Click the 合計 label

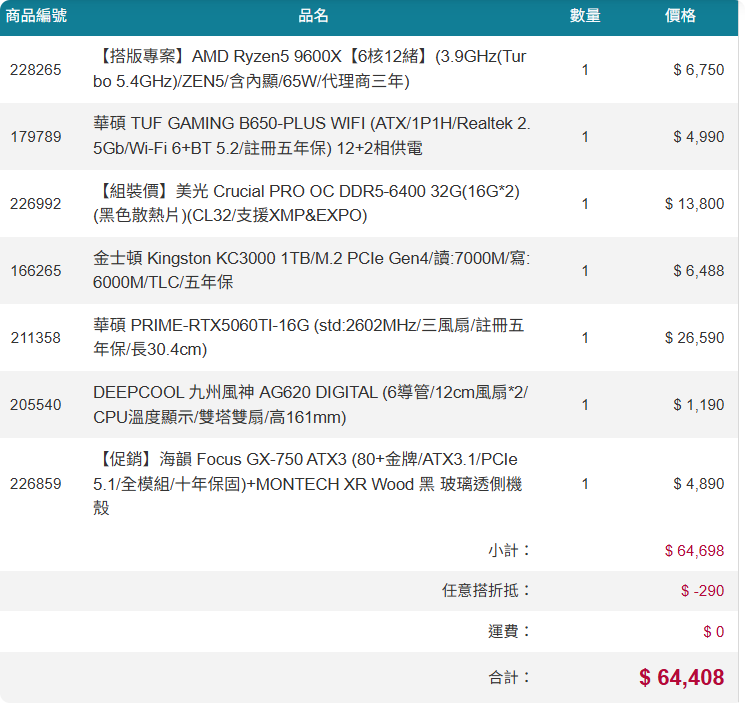click(x=509, y=677)
